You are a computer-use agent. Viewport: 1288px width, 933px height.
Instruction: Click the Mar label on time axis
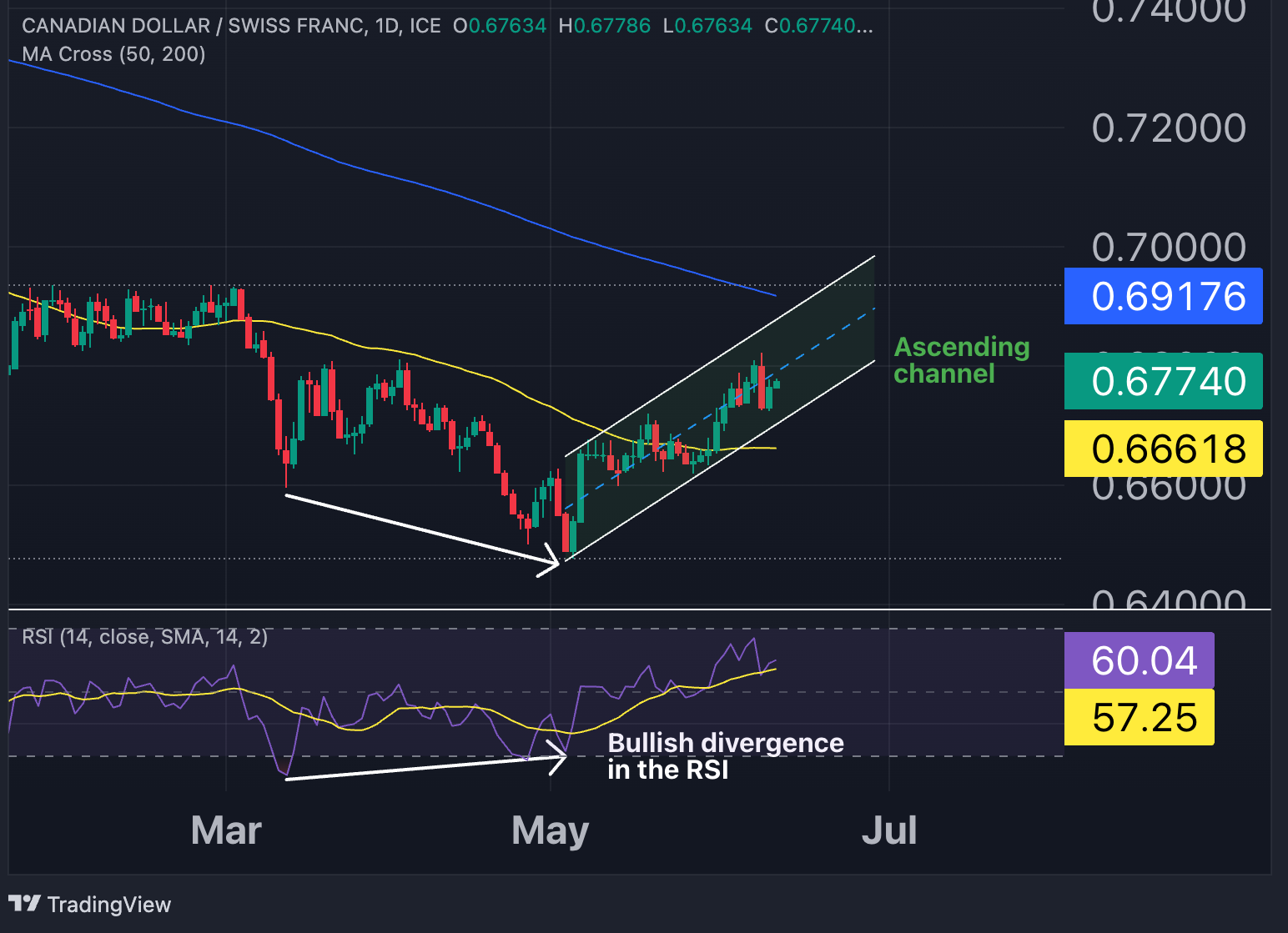pyautogui.click(x=226, y=830)
